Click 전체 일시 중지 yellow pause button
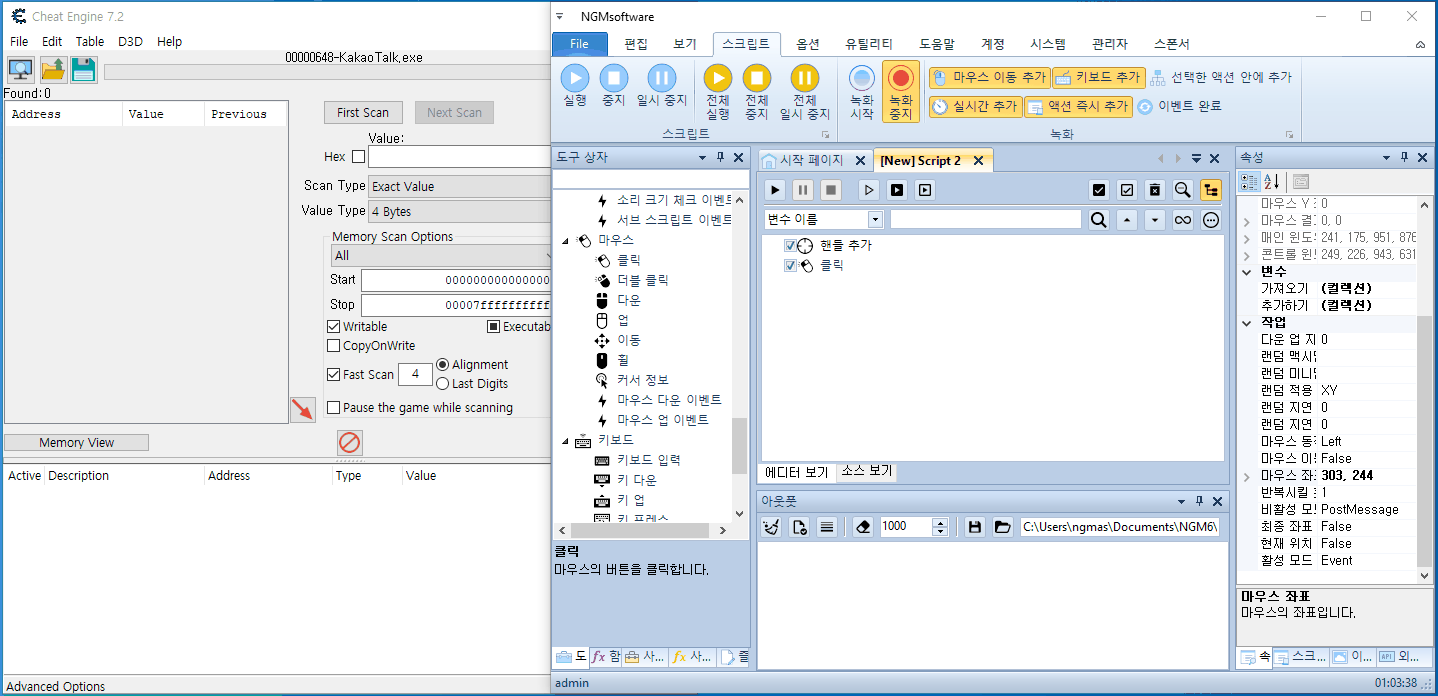1438x696 pixels. click(x=804, y=92)
